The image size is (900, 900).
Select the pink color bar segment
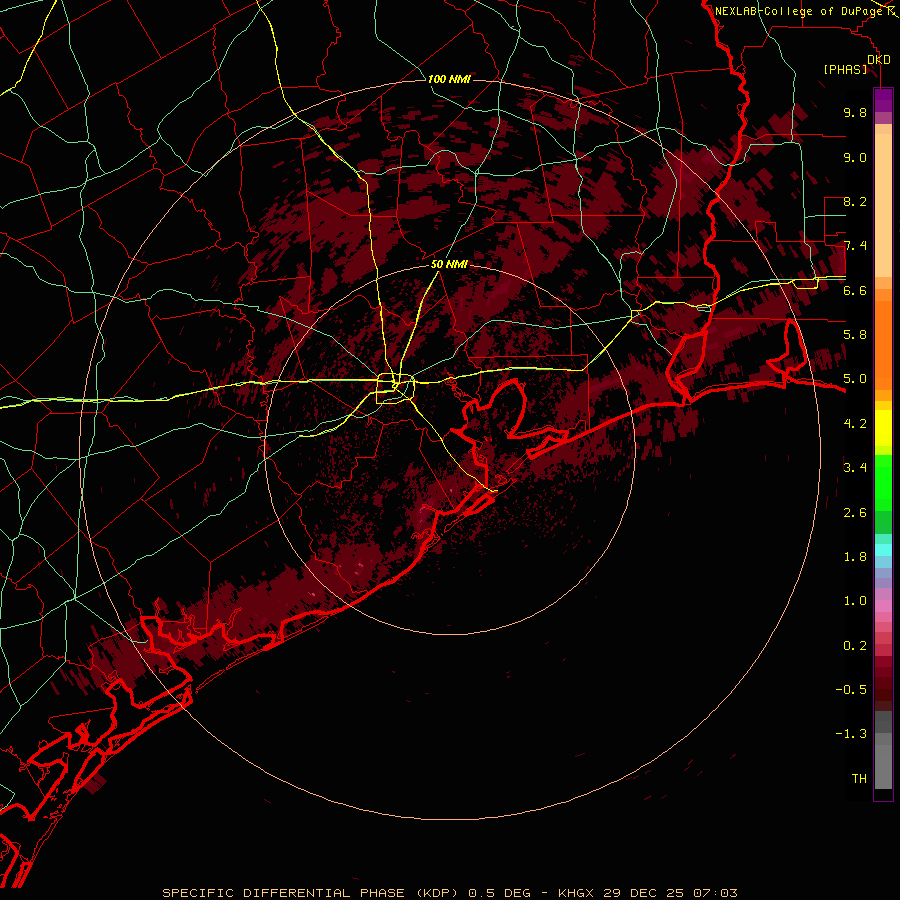click(x=883, y=606)
